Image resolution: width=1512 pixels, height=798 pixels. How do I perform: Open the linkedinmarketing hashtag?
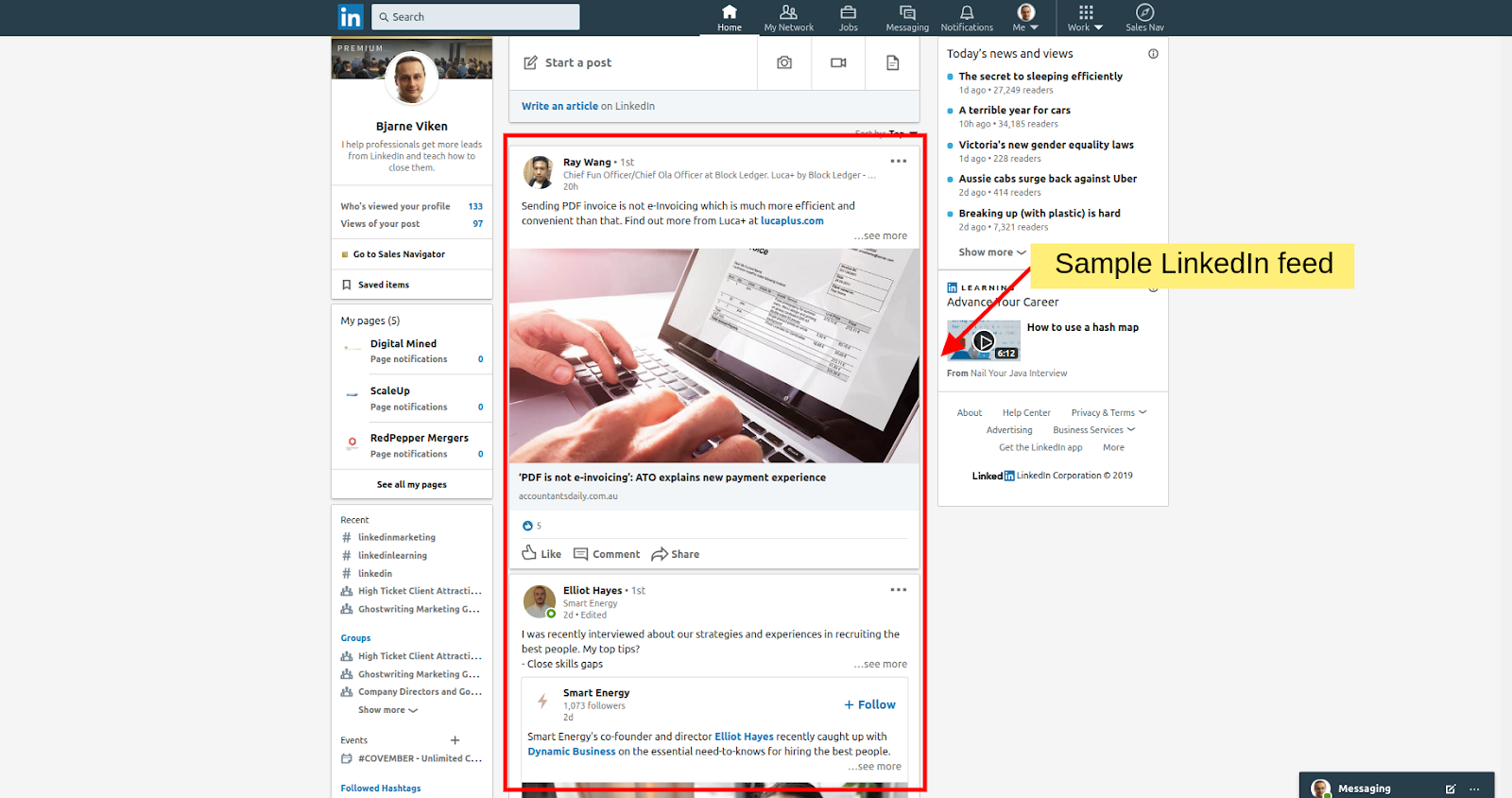click(x=396, y=537)
